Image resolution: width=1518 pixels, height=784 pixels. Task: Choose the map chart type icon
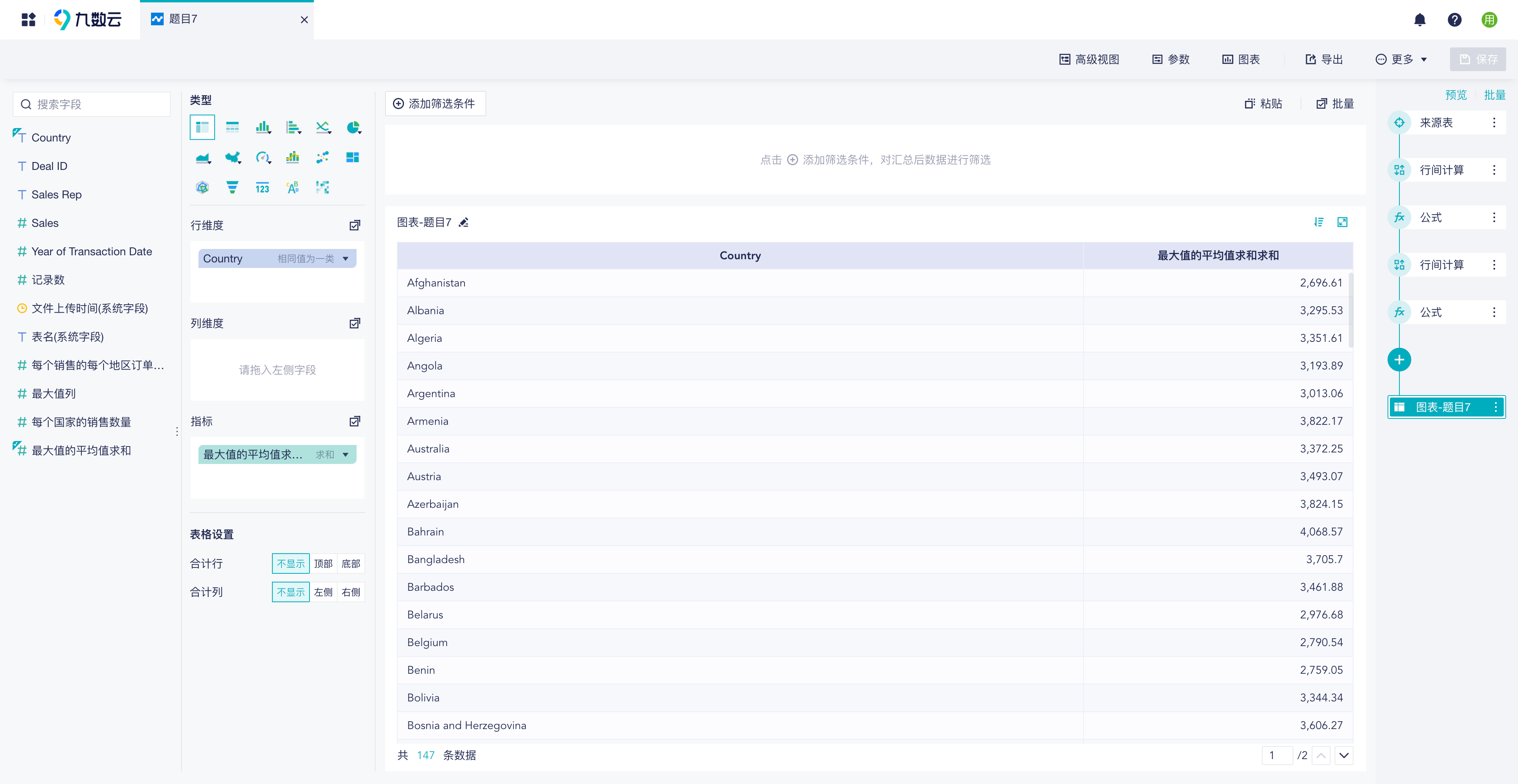[x=233, y=157]
